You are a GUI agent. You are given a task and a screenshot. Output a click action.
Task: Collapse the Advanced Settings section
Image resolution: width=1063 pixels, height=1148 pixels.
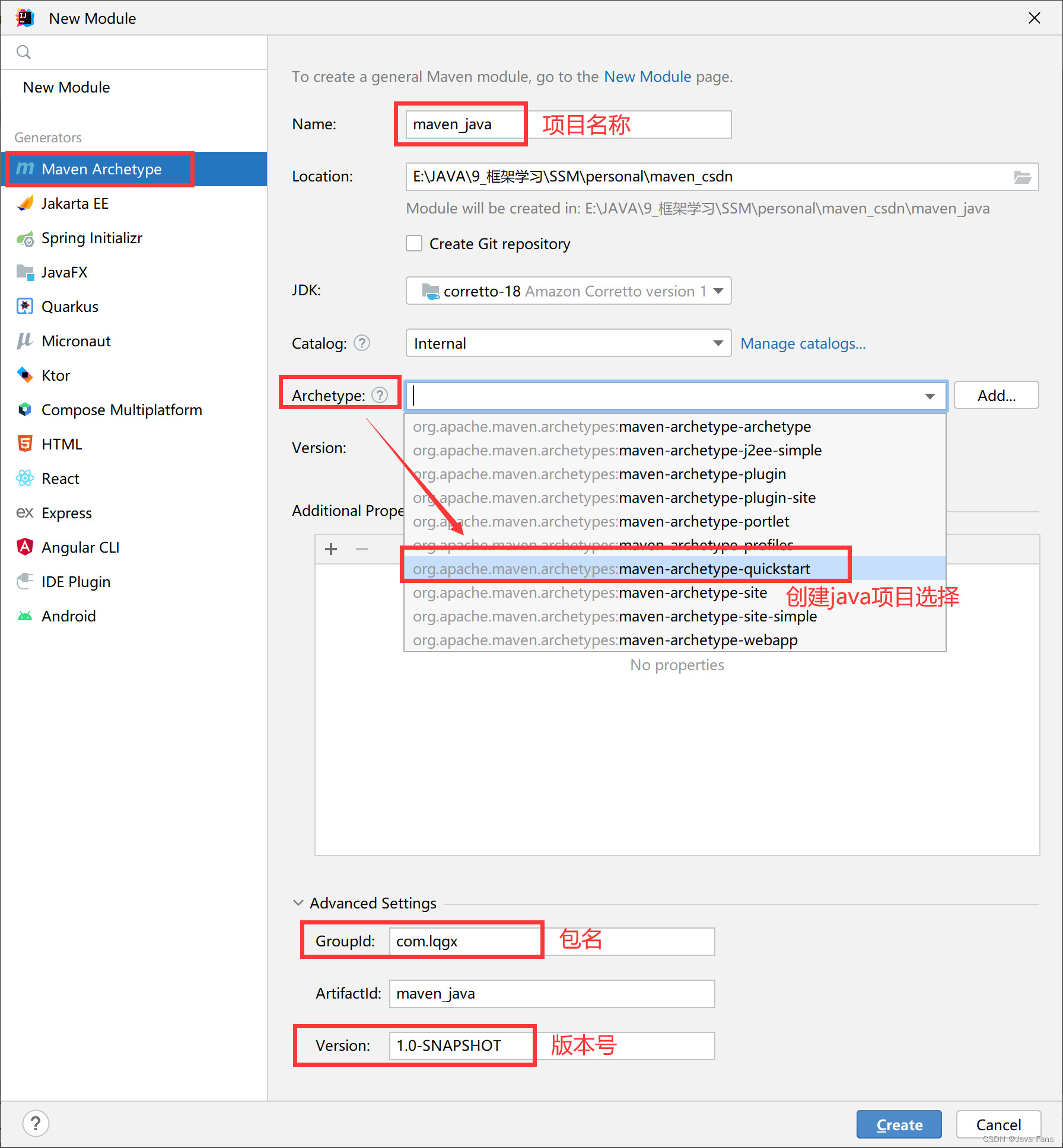click(x=298, y=903)
